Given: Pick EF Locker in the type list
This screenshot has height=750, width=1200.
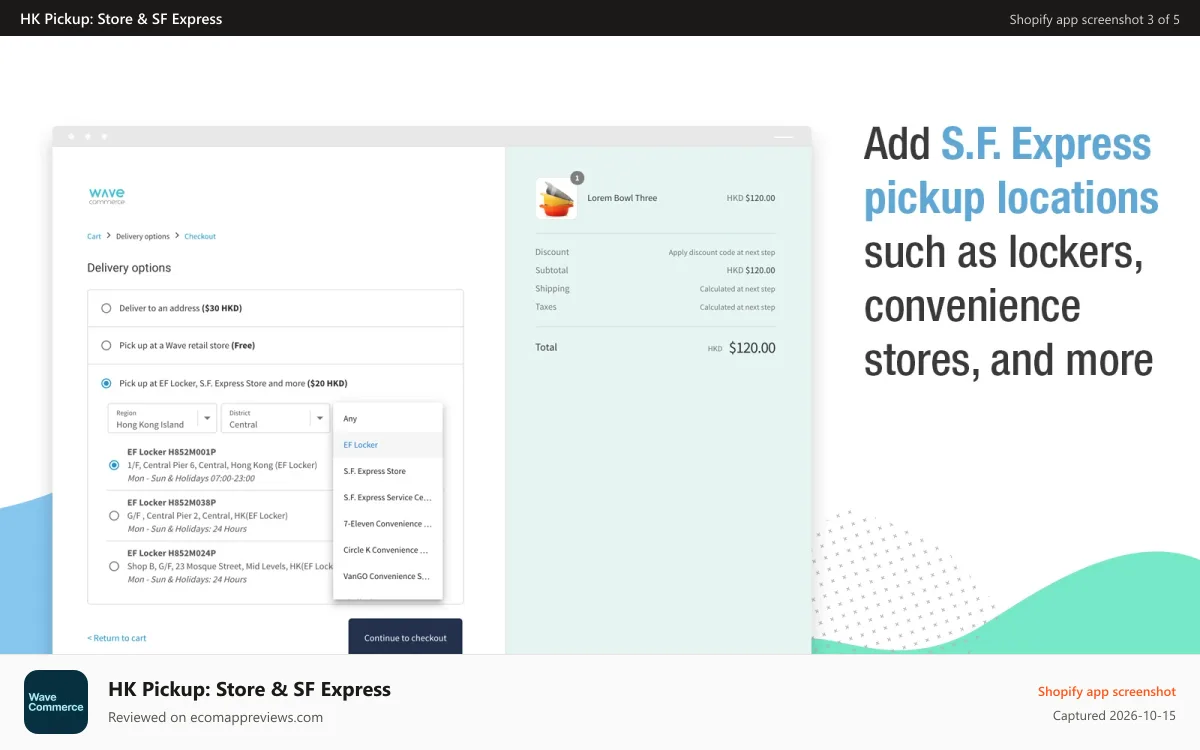Looking at the screenshot, I should click(388, 445).
